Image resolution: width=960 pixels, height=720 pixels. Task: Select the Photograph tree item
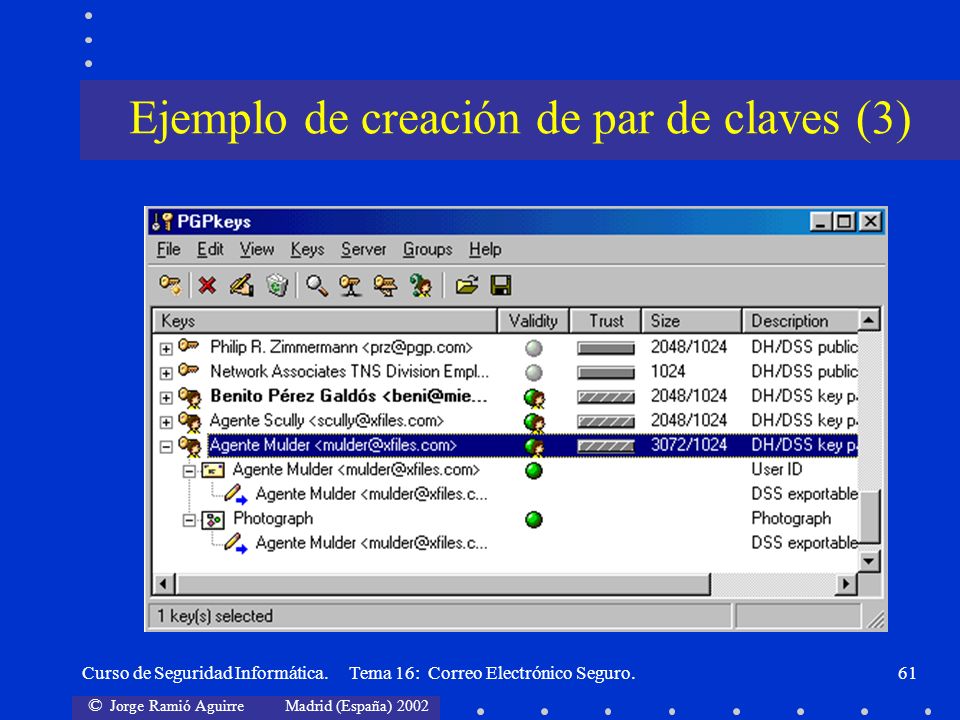tap(273, 519)
